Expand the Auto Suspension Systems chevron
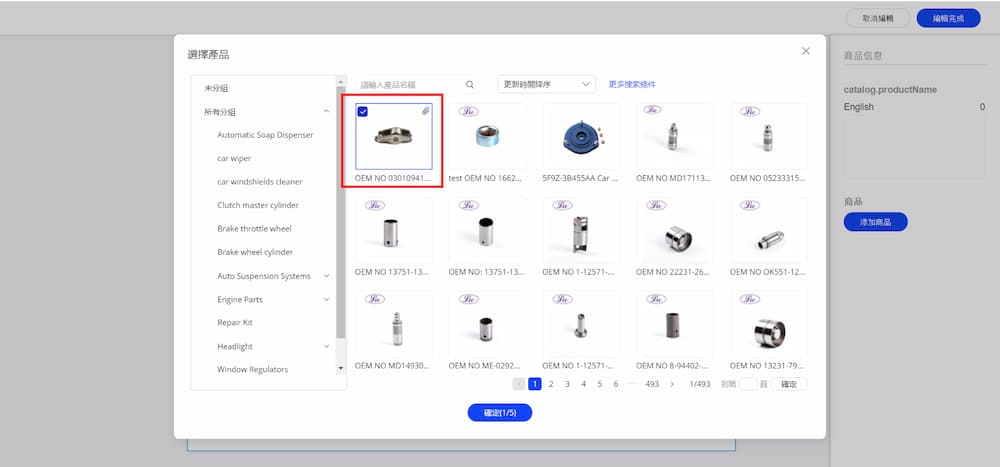The width and height of the screenshot is (1000, 467). [327, 276]
